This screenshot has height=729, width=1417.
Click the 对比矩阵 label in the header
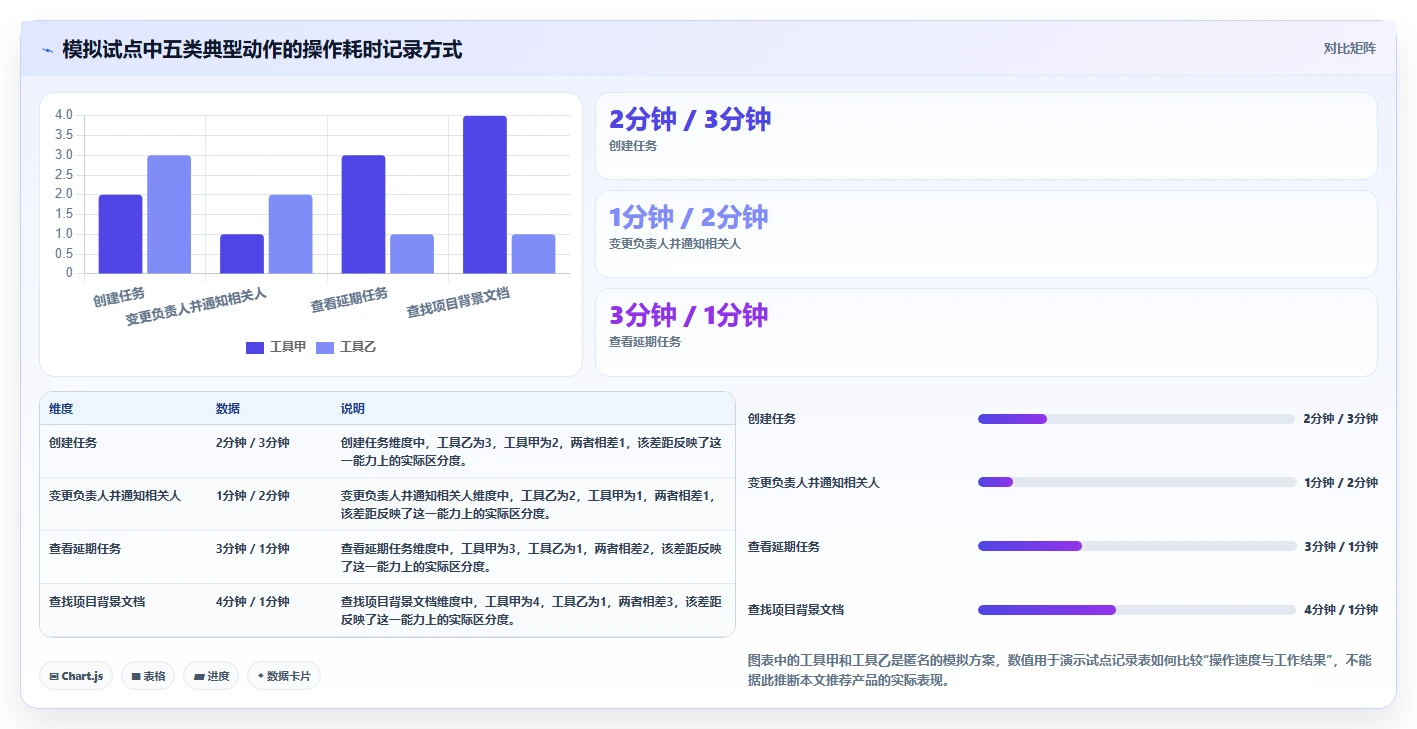pyautogui.click(x=1349, y=48)
